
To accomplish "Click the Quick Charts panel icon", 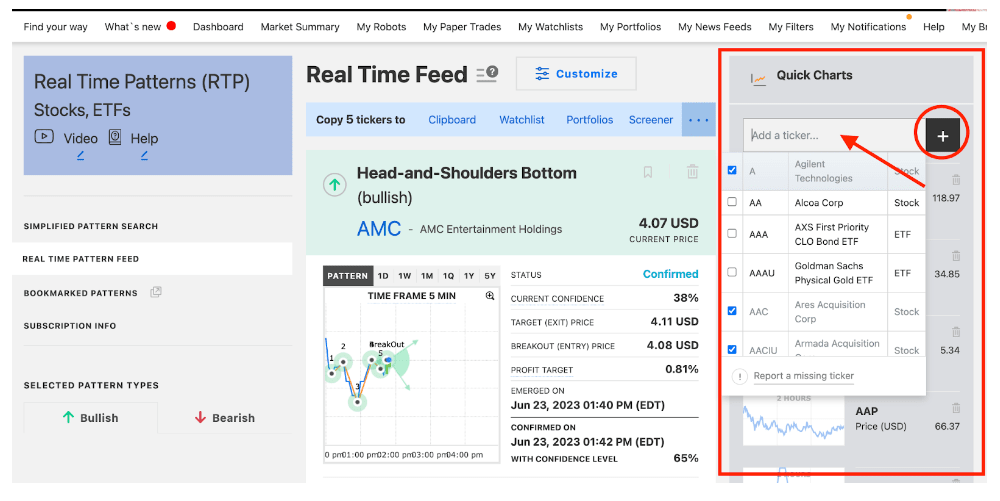I will pyautogui.click(x=758, y=79).
